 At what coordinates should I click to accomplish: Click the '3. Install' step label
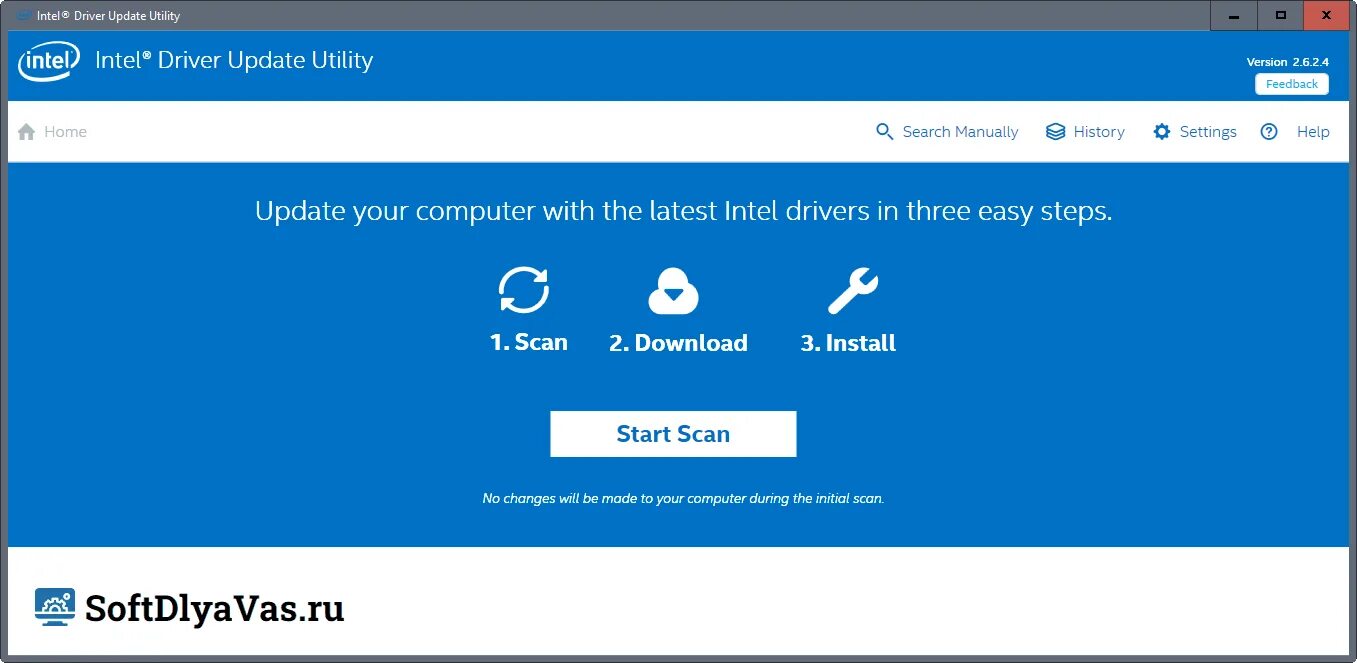[x=848, y=343]
